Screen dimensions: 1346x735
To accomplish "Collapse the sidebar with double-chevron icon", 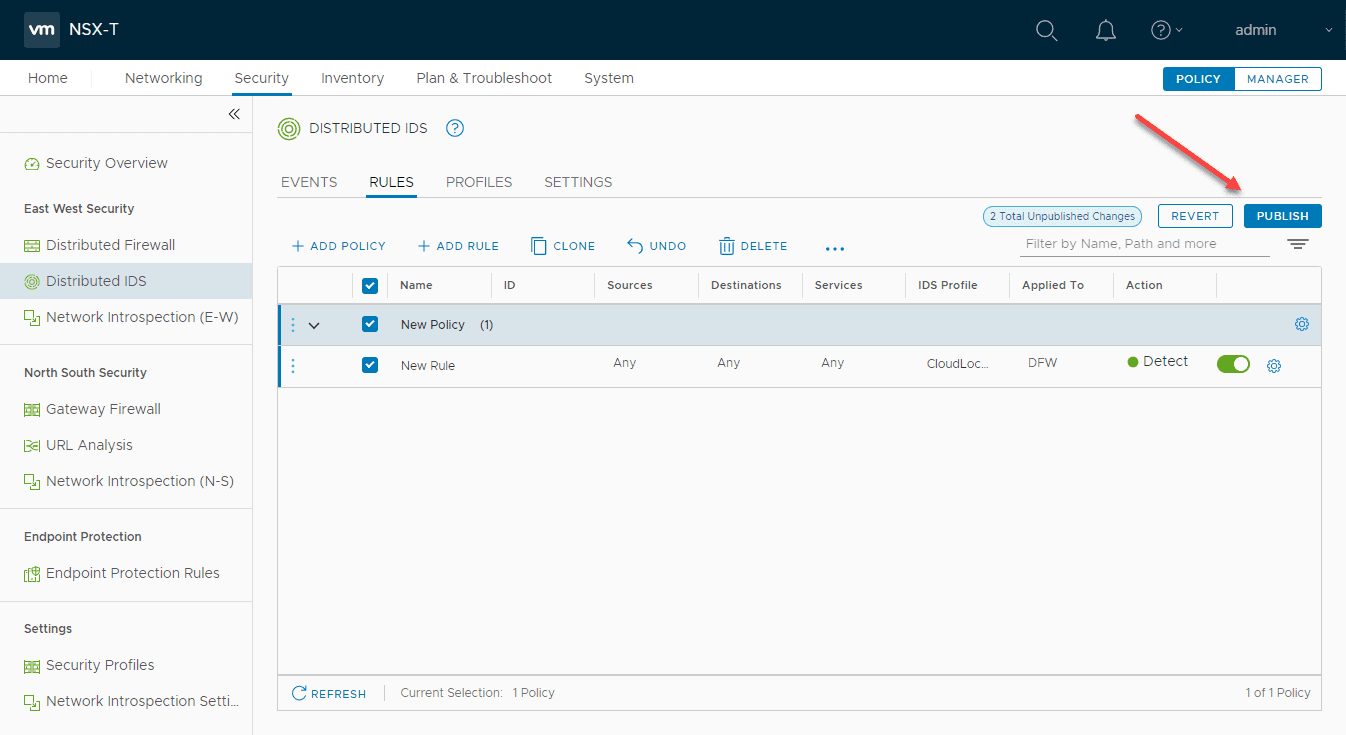I will click(234, 114).
